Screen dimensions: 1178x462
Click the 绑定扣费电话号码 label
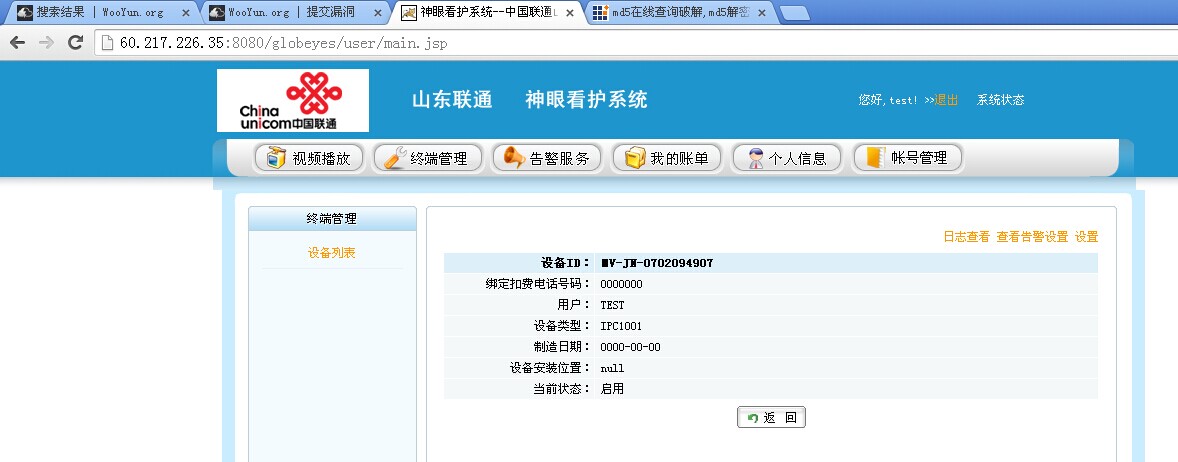pos(539,284)
